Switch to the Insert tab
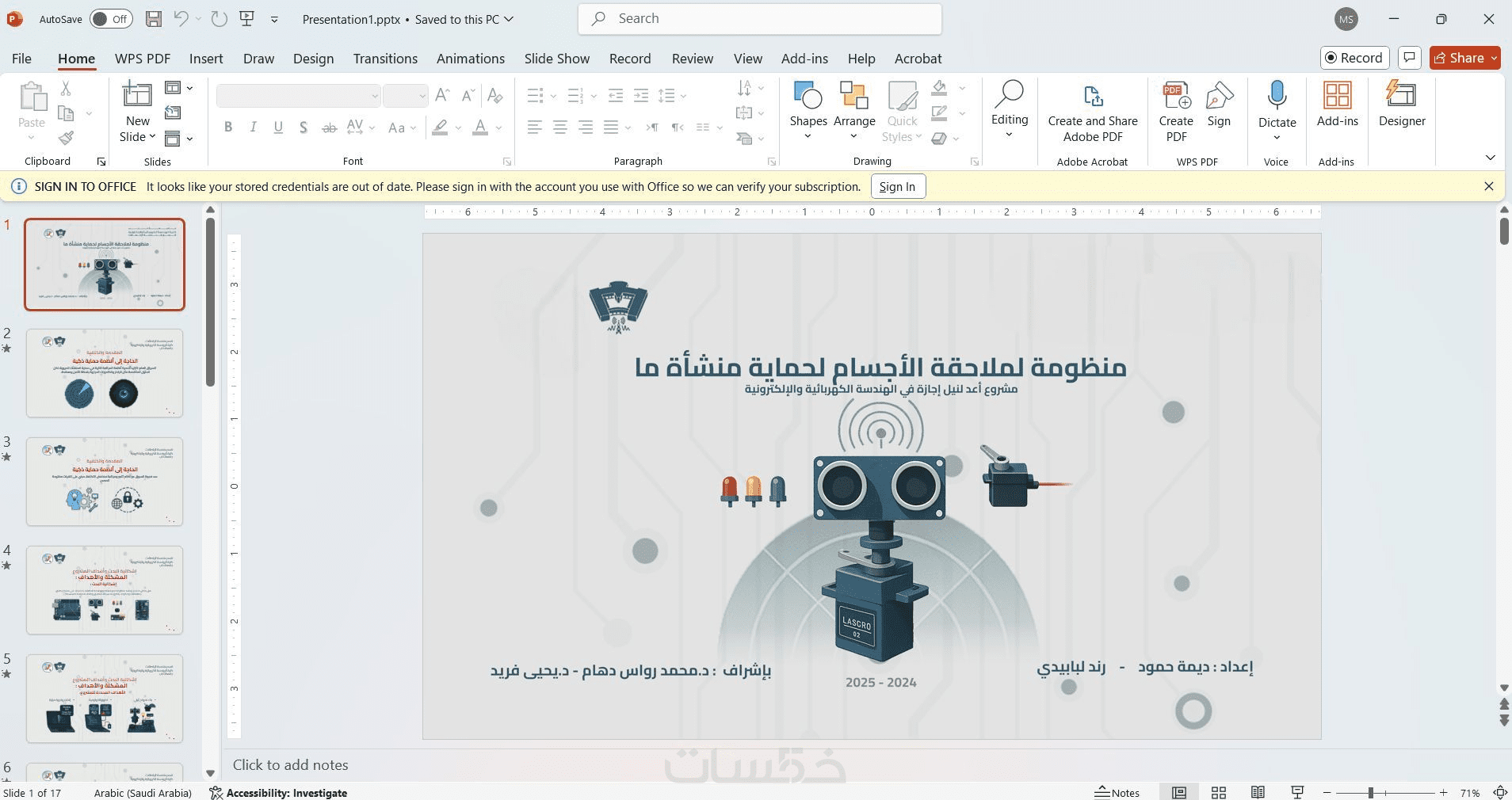Screen dimensions: 1512x800 pos(206,59)
